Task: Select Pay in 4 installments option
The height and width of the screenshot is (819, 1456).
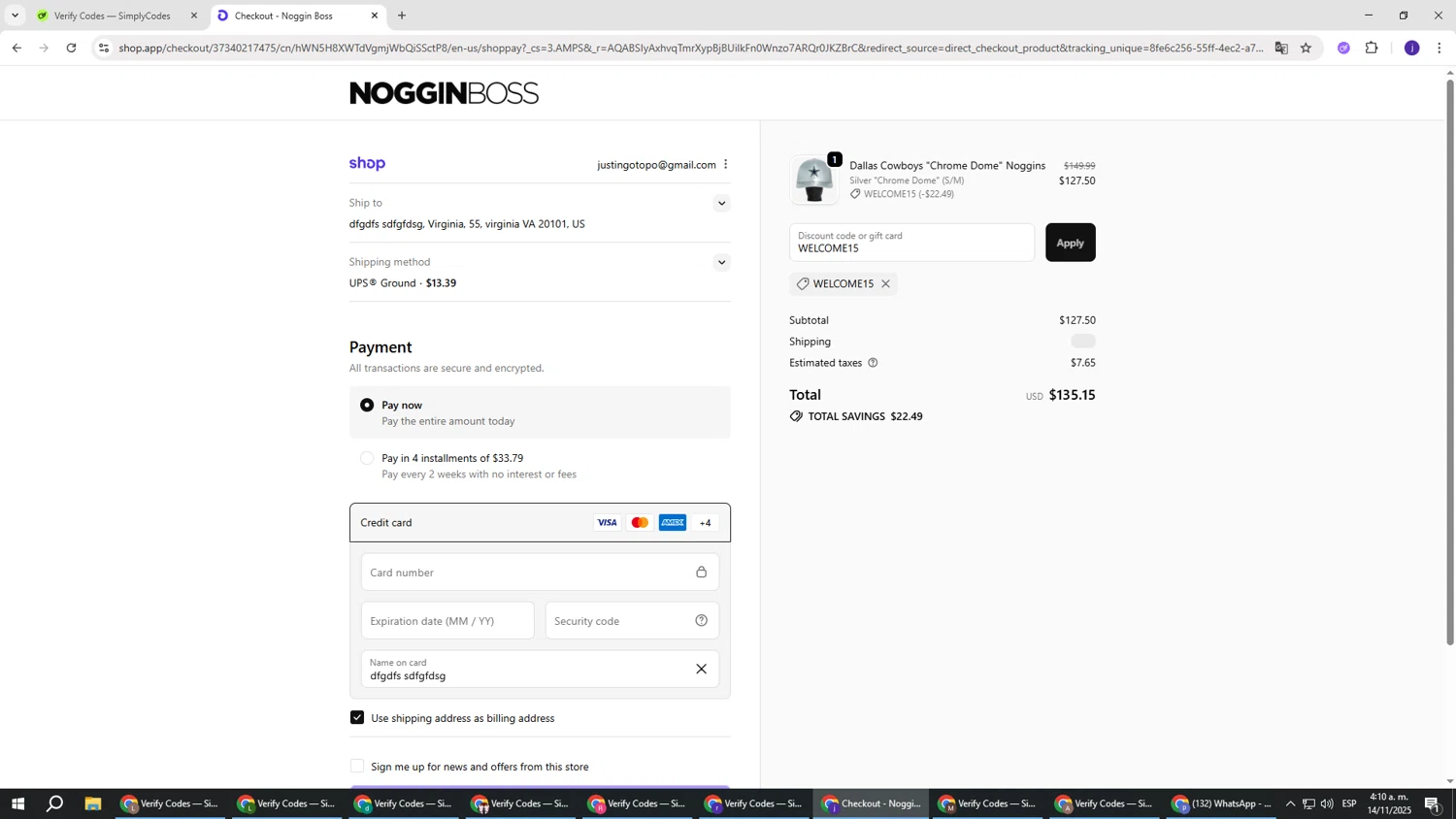Action: [367, 458]
